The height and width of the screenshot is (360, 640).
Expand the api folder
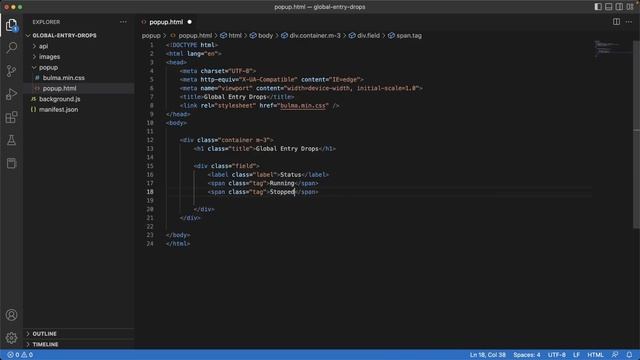tap(43, 46)
